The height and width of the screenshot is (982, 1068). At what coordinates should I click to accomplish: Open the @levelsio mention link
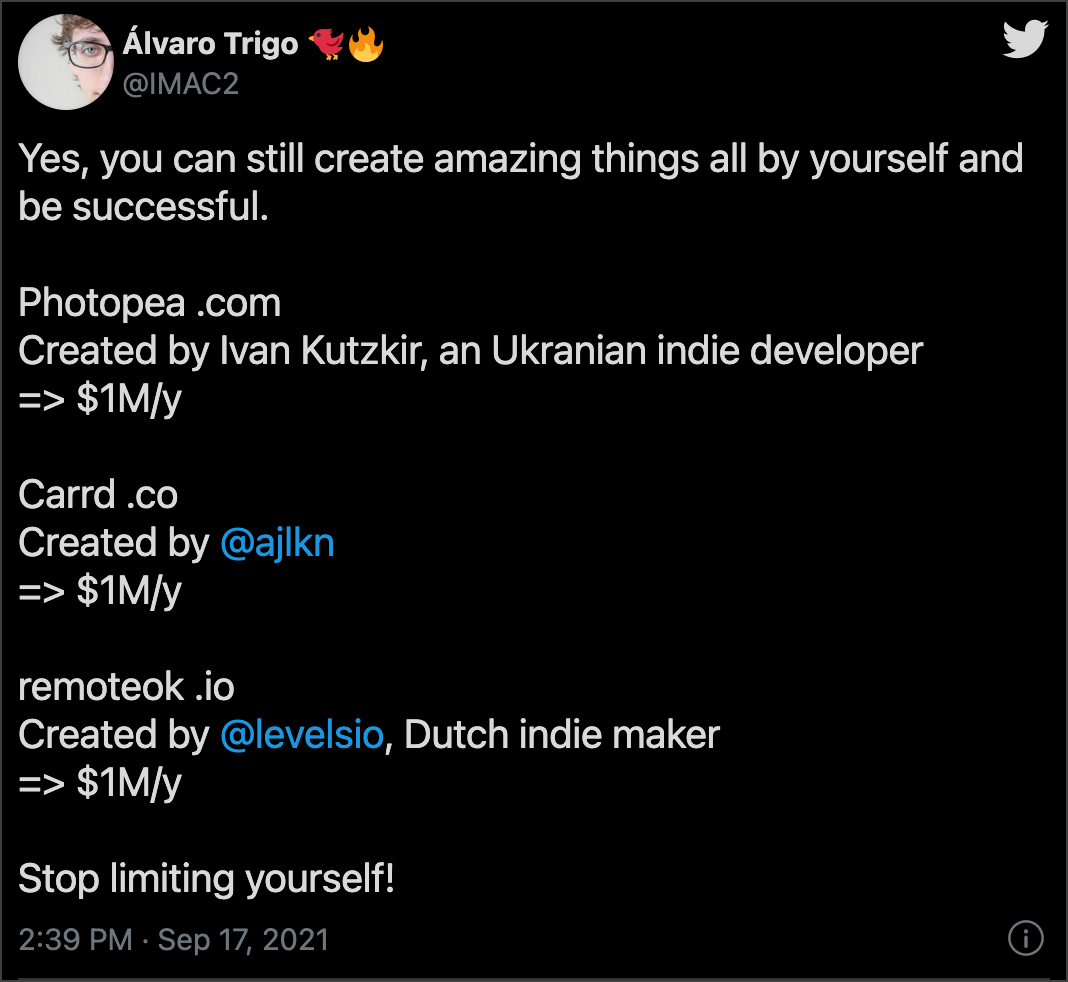(301, 735)
